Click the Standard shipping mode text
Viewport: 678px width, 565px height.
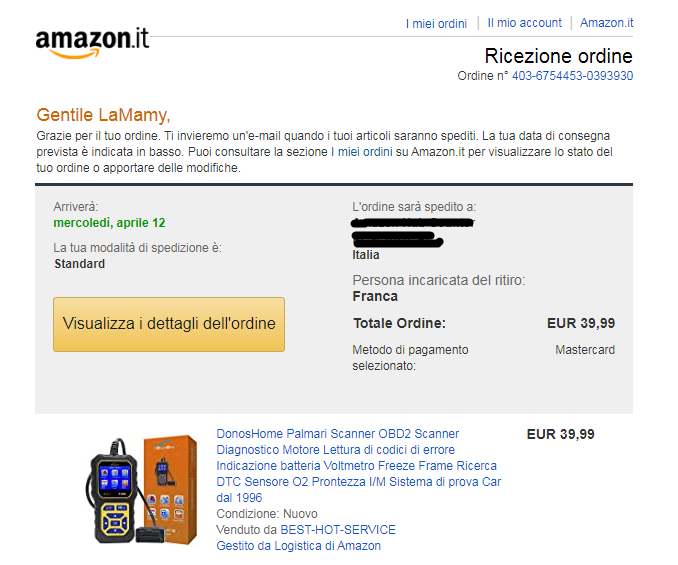(80, 264)
